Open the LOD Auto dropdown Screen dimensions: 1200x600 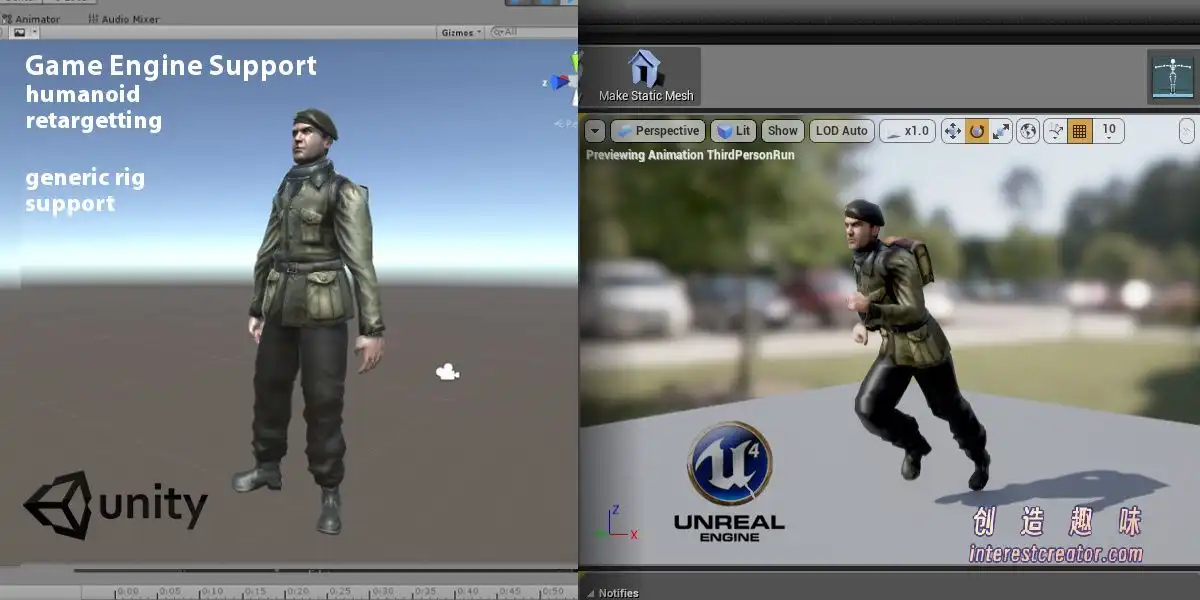click(841, 131)
